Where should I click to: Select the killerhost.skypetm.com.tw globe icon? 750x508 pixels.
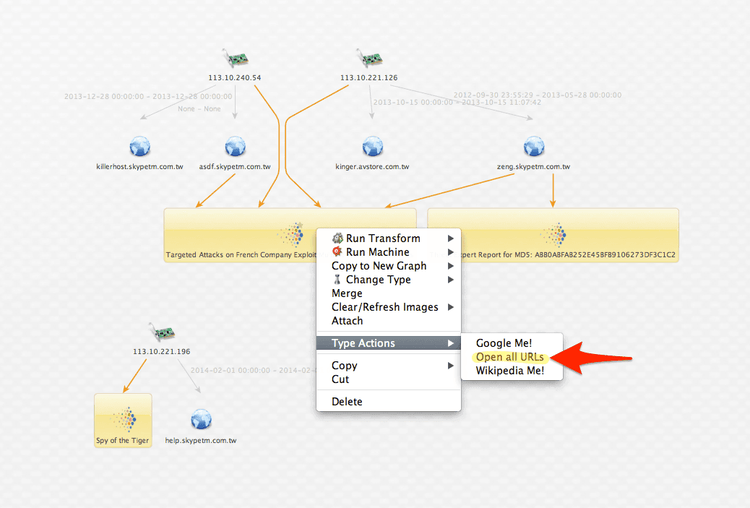pos(139,147)
